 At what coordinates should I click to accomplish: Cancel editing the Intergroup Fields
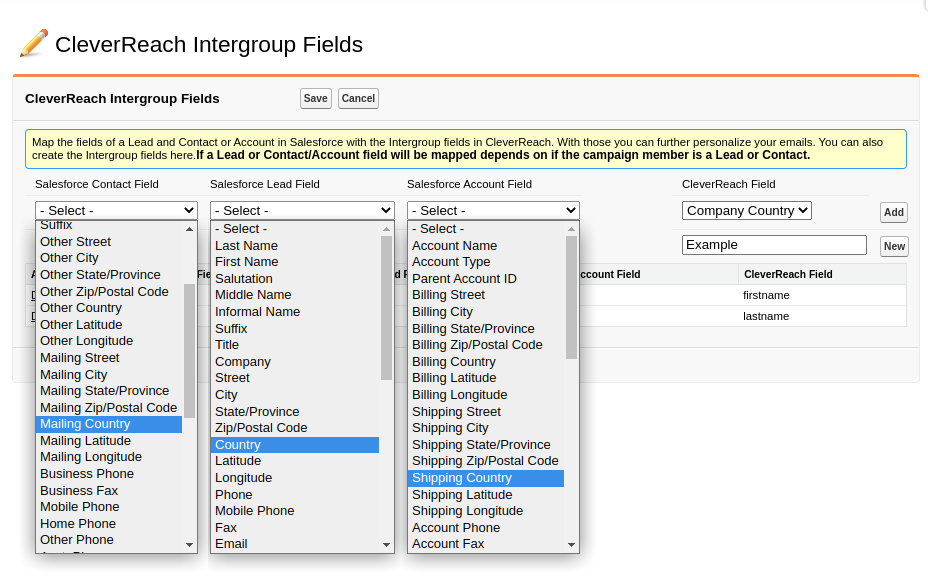(x=358, y=98)
